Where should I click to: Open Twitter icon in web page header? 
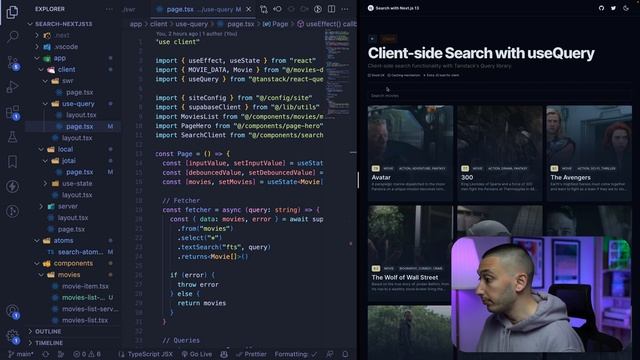point(613,8)
